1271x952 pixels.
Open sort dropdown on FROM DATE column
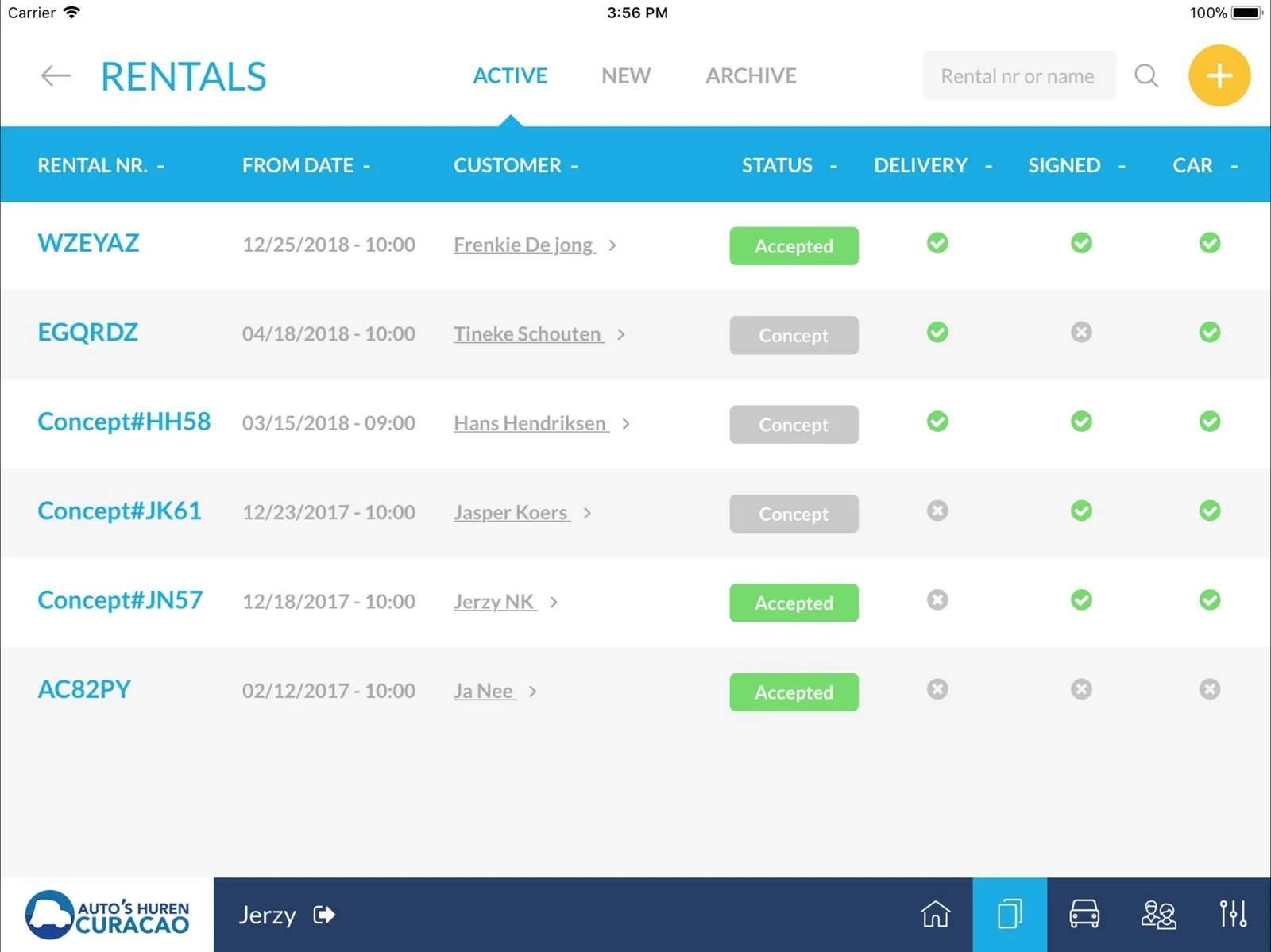pyautogui.click(x=367, y=167)
